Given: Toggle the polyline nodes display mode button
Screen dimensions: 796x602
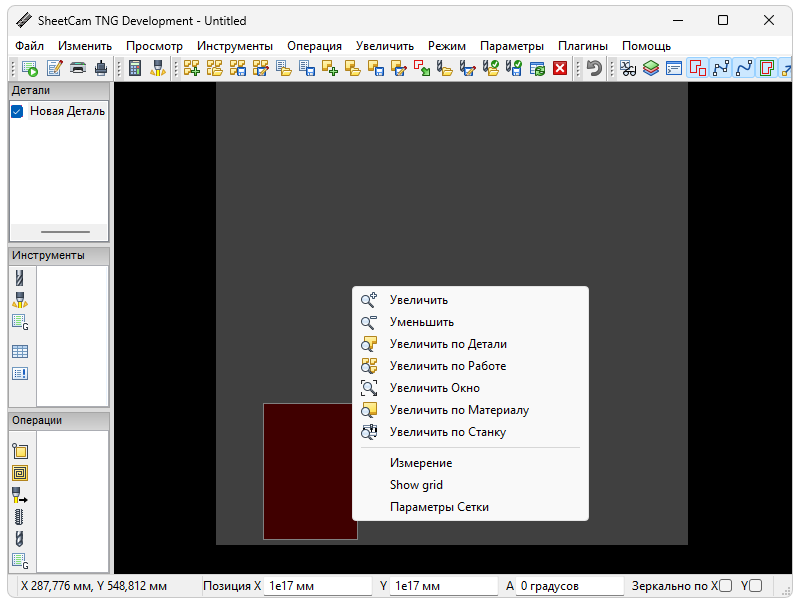Looking at the screenshot, I should (x=721, y=68).
